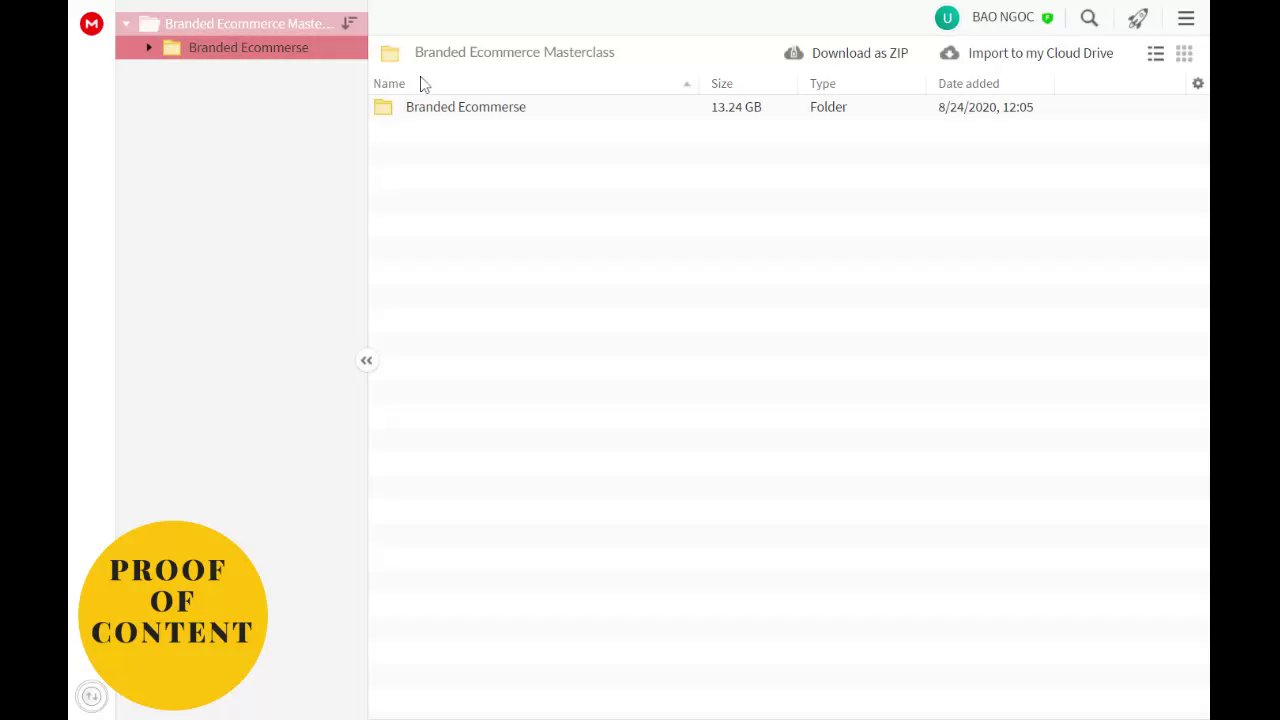Click the rocket icon in top bar
The image size is (1280, 720).
(1138, 18)
